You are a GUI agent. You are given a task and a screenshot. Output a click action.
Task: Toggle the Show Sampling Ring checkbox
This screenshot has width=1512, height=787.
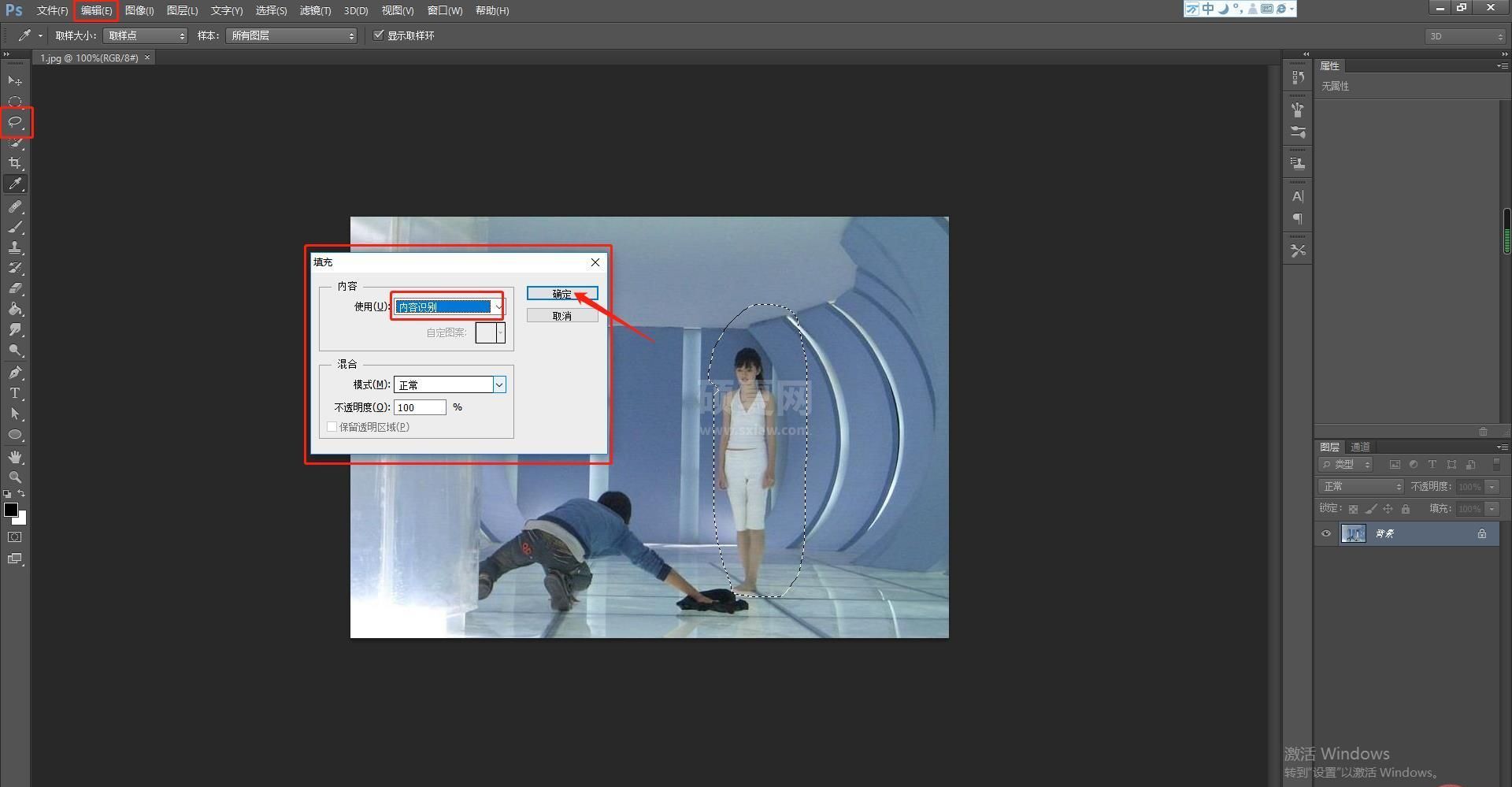(x=378, y=35)
